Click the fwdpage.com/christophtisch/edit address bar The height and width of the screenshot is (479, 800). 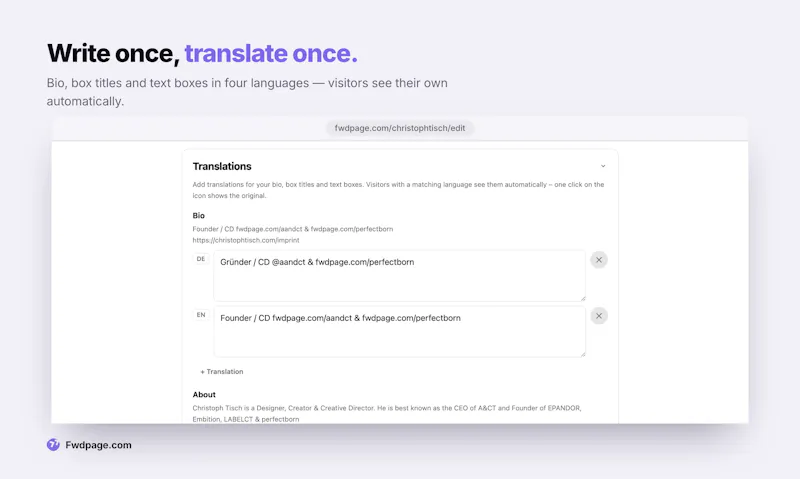tap(400, 128)
